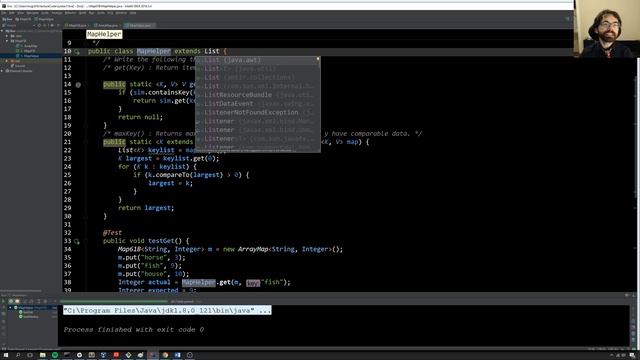The width and height of the screenshot is (640, 360).
Task: Click the green test progress bar
Action: [114, 302]
